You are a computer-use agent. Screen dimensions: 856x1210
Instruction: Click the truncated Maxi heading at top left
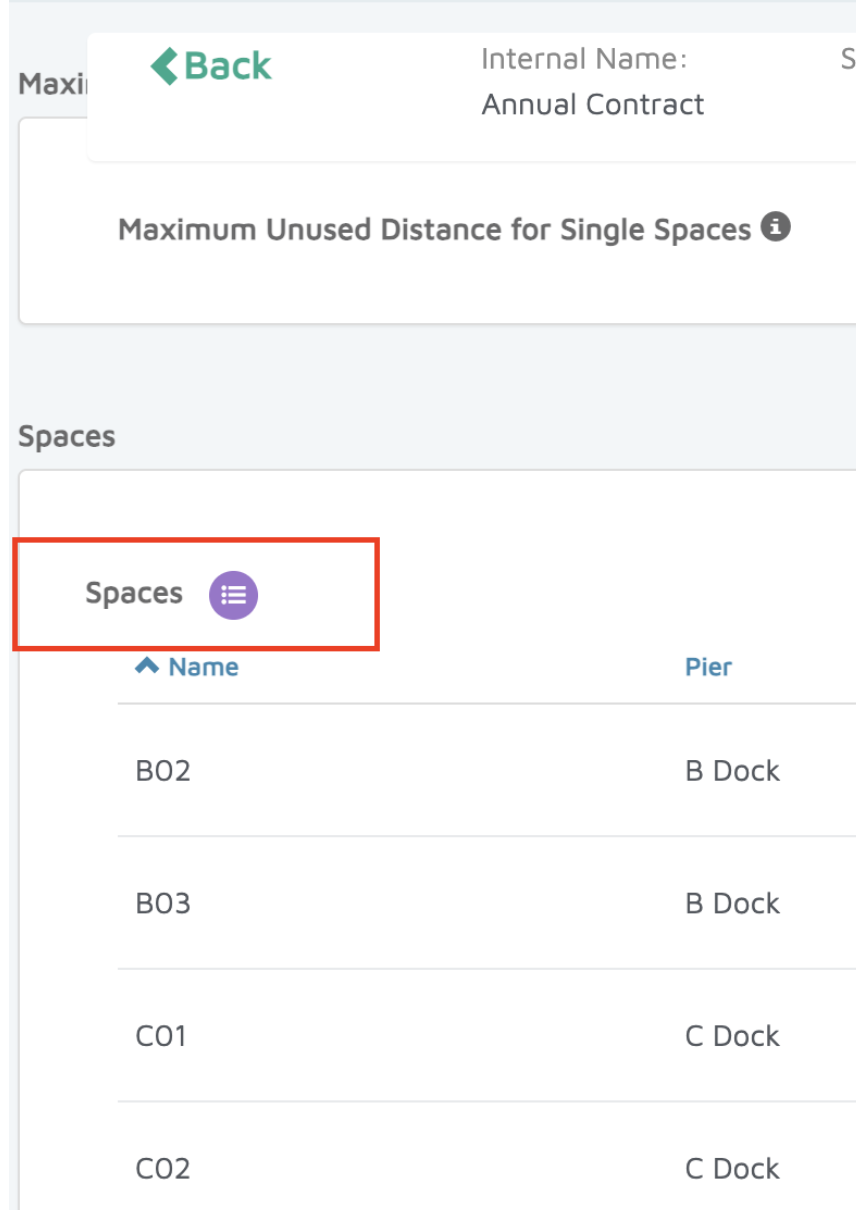click(x=52, y=84)
